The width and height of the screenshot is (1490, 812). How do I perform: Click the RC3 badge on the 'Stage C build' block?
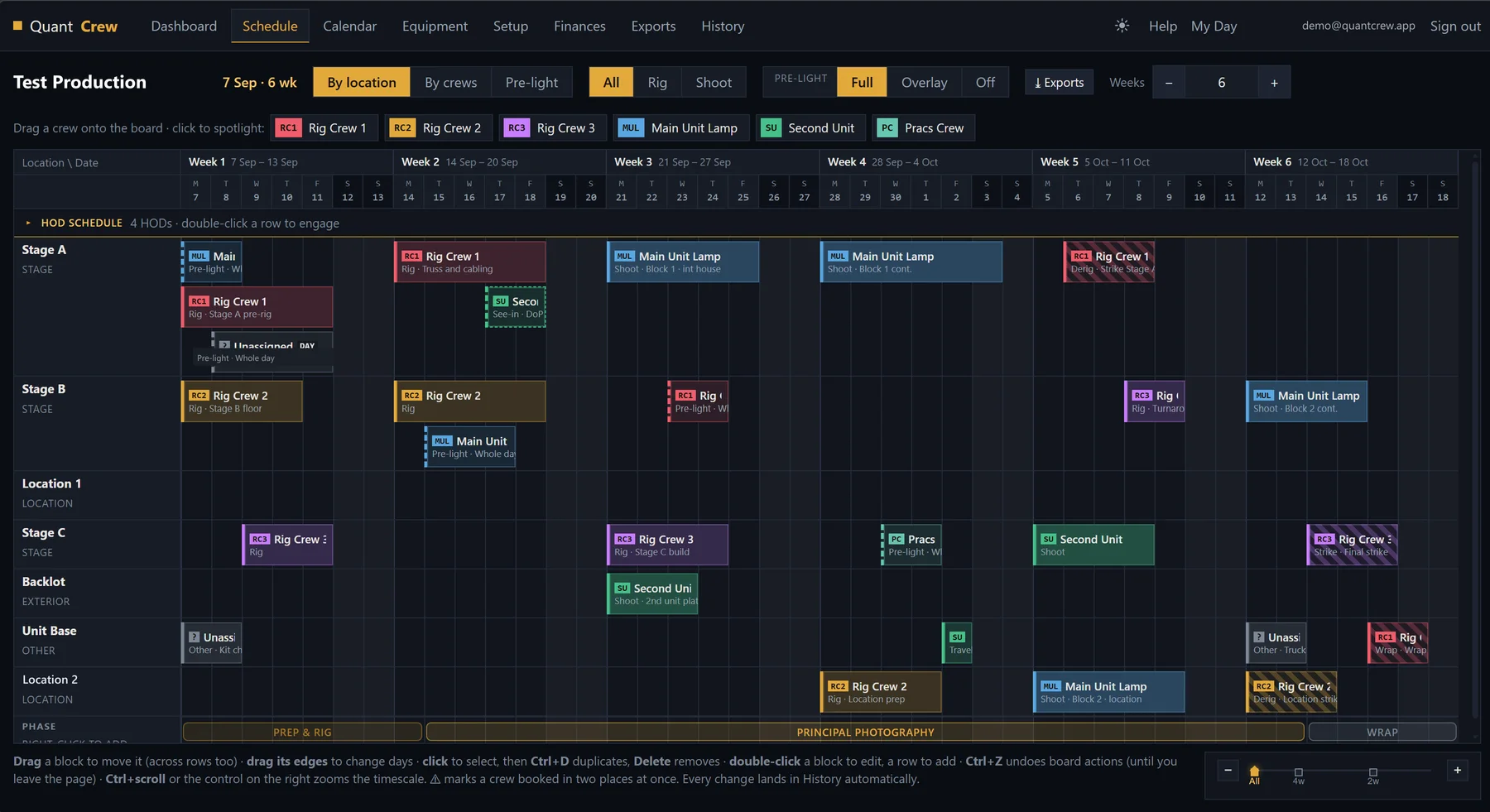(625, 539)
